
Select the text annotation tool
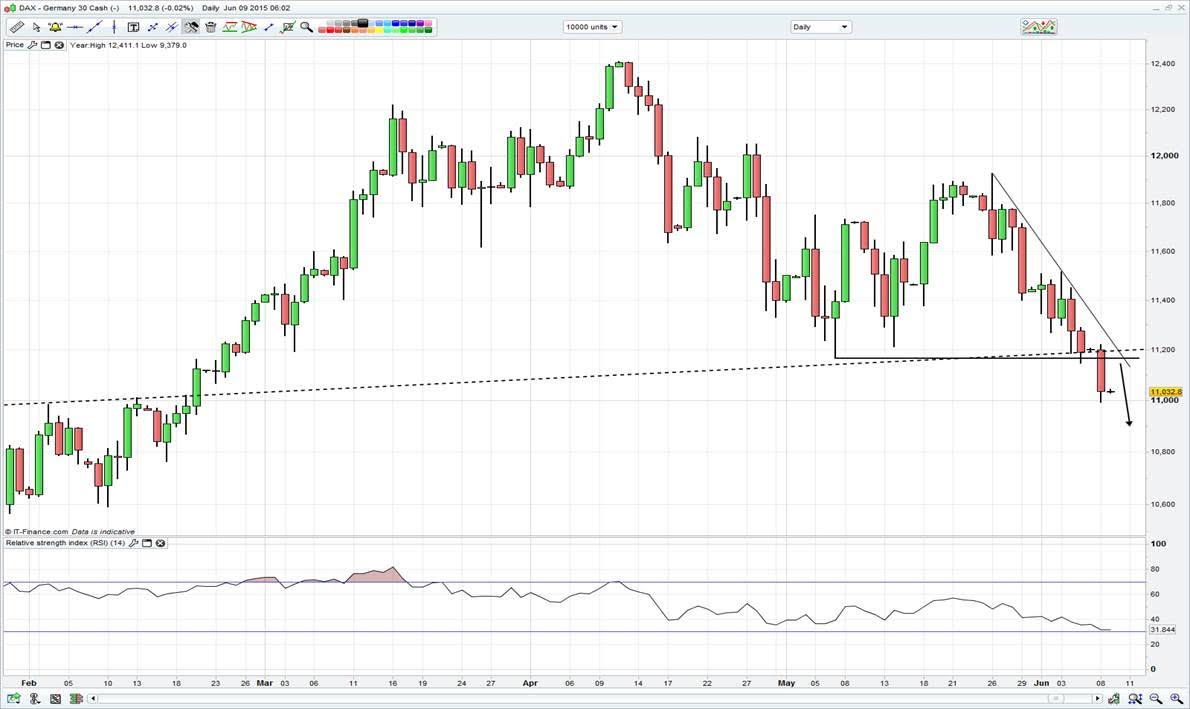coord(133,27)
